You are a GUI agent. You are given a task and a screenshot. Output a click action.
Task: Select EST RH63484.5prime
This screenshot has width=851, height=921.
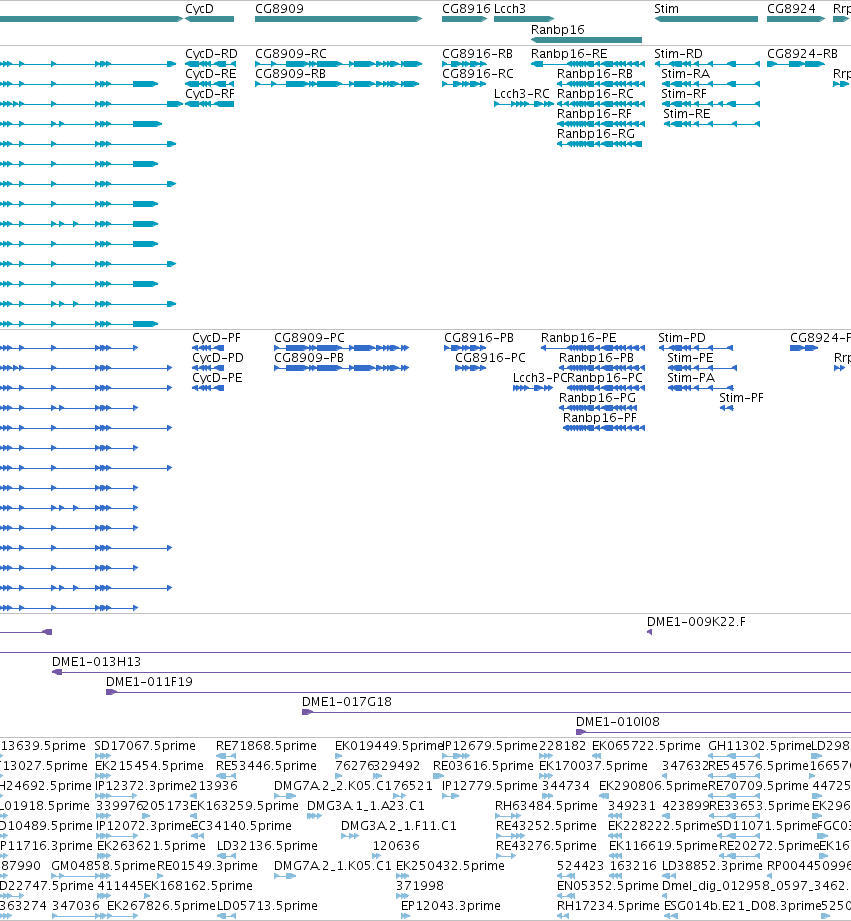pyautogui.click(x=510, y=816)
